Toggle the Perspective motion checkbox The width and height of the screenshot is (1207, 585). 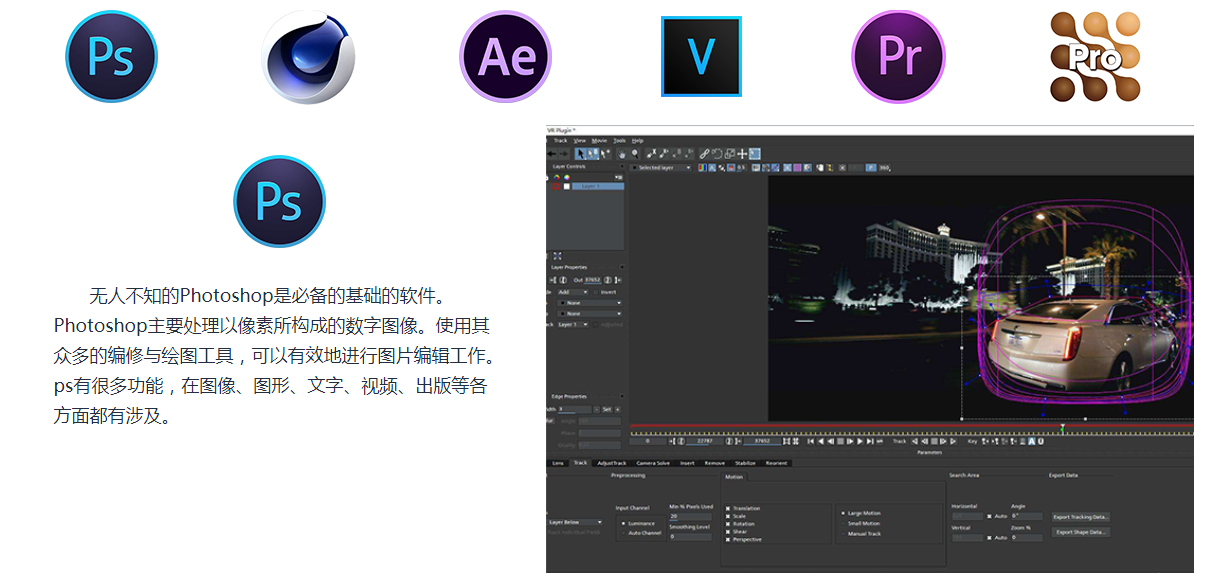click(x=728, y=539)
